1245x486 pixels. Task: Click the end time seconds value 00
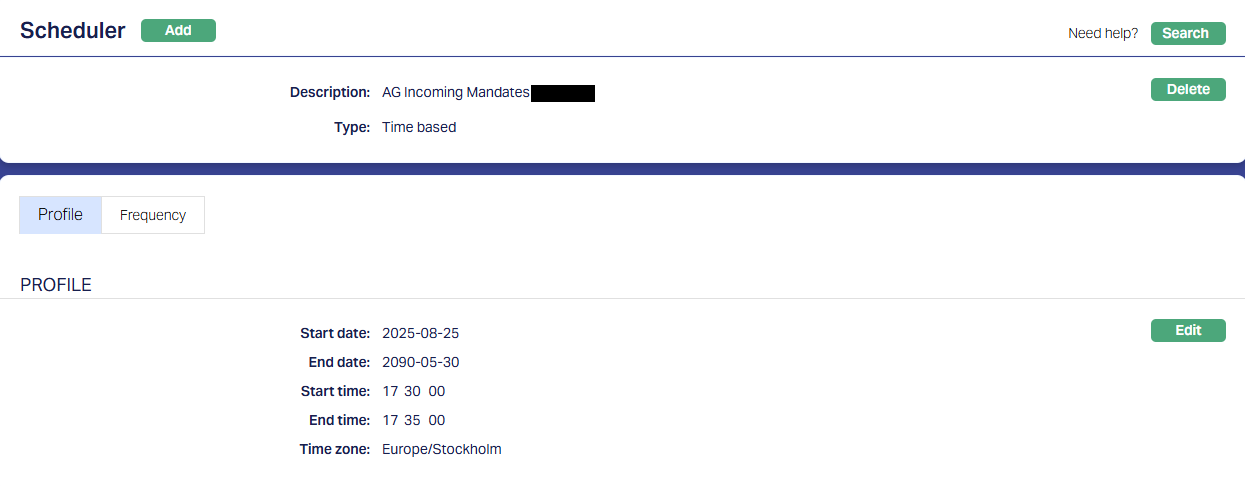coord(437,420)
